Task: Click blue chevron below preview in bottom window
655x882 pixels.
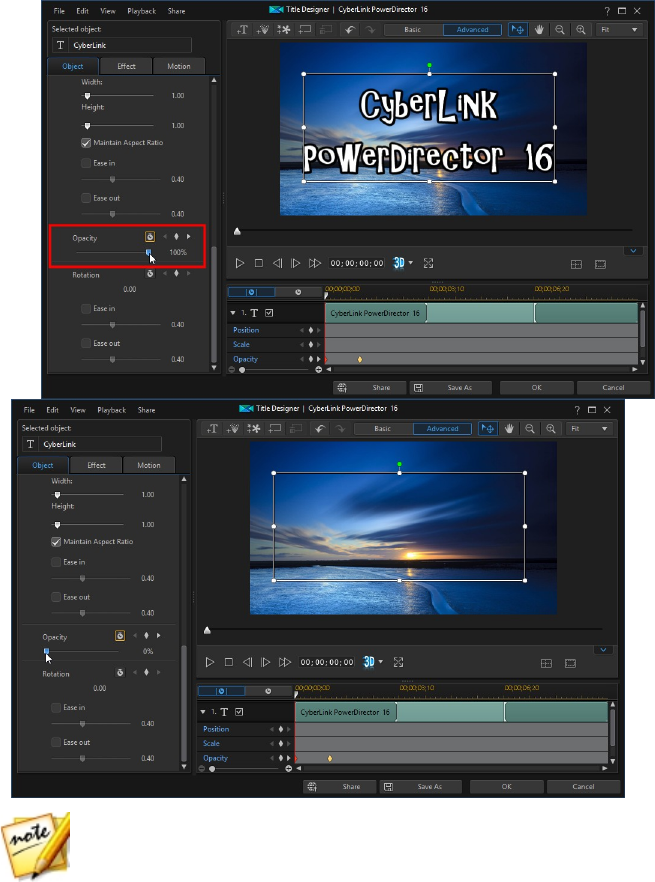Action: tap(603, 650)
